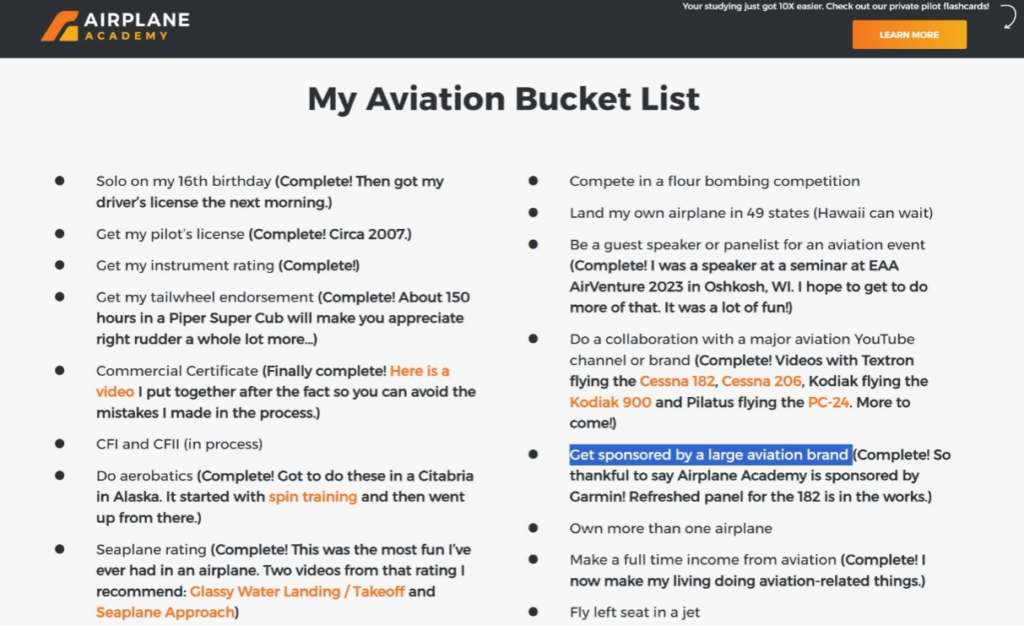Open the 'PC-24' link

tap(828, 402)
